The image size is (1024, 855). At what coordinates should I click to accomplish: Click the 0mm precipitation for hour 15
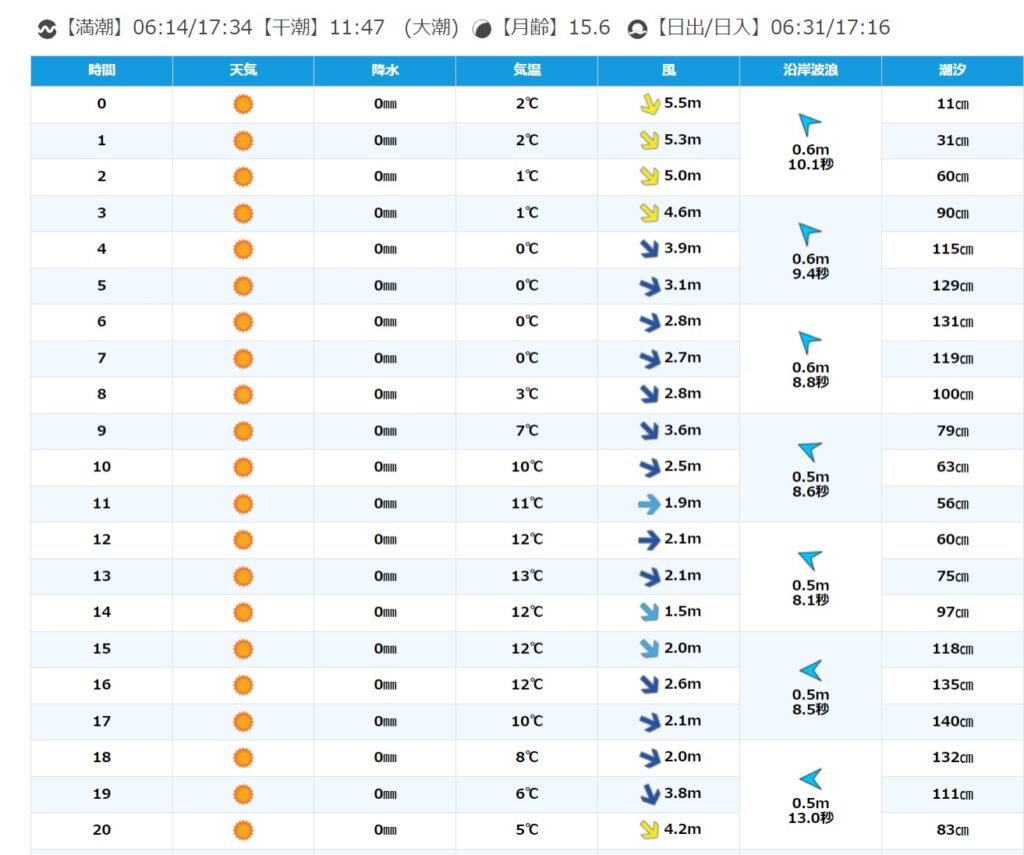point(385,649)
